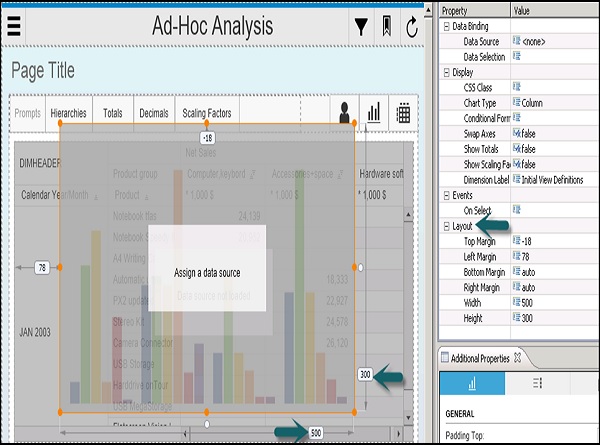
Task: Click the refresh icon in header
Action: click(x=411, y=28)
